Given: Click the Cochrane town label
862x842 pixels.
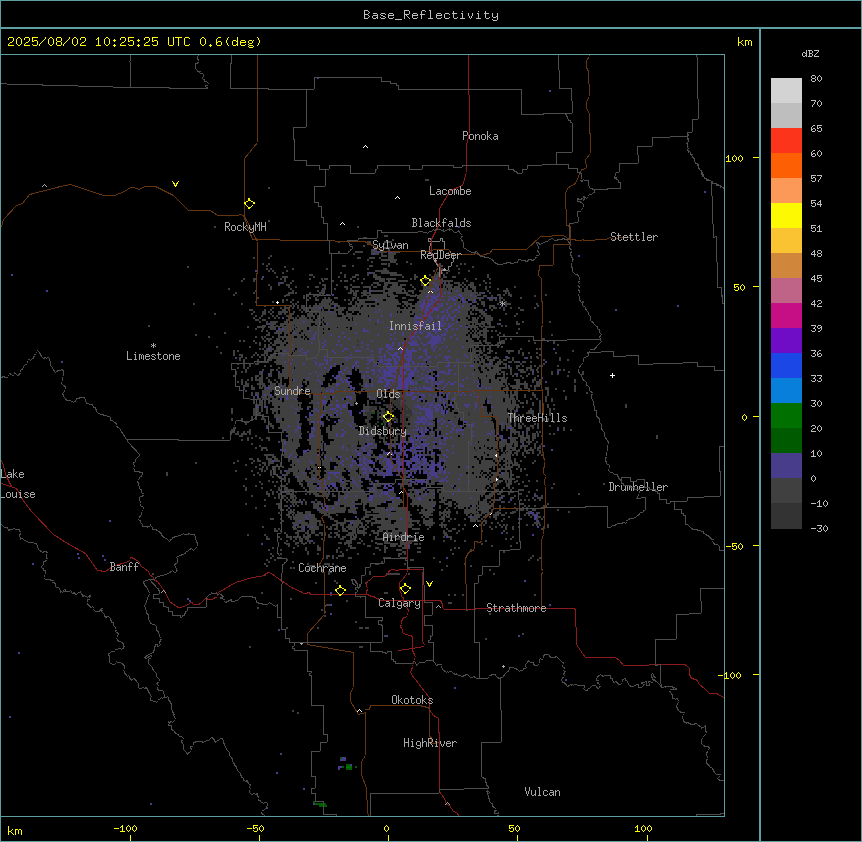Looking at the screenshot, I should [322, 568].
